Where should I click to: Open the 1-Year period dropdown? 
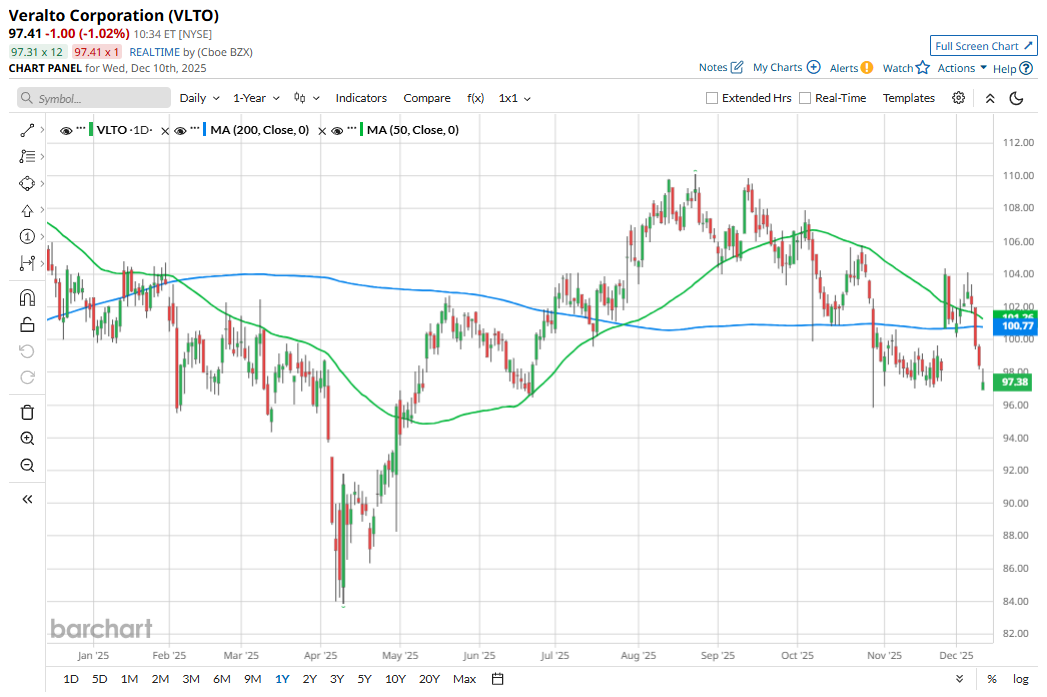(256, 98)
